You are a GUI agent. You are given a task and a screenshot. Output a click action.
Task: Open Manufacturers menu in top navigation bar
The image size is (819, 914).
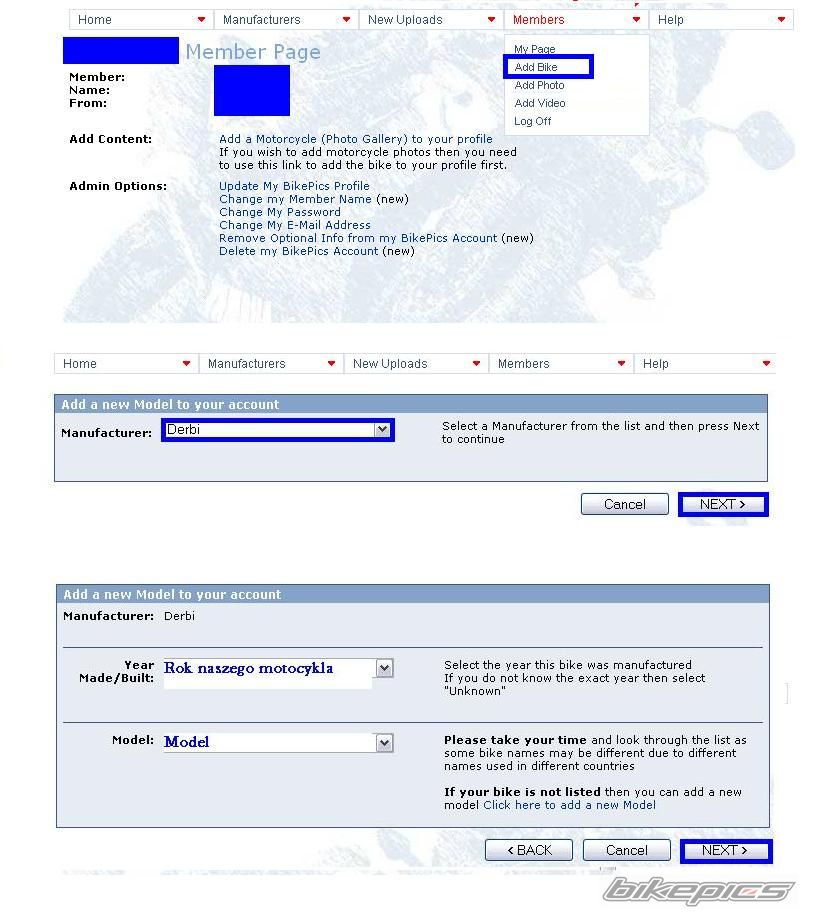point(286,20)
